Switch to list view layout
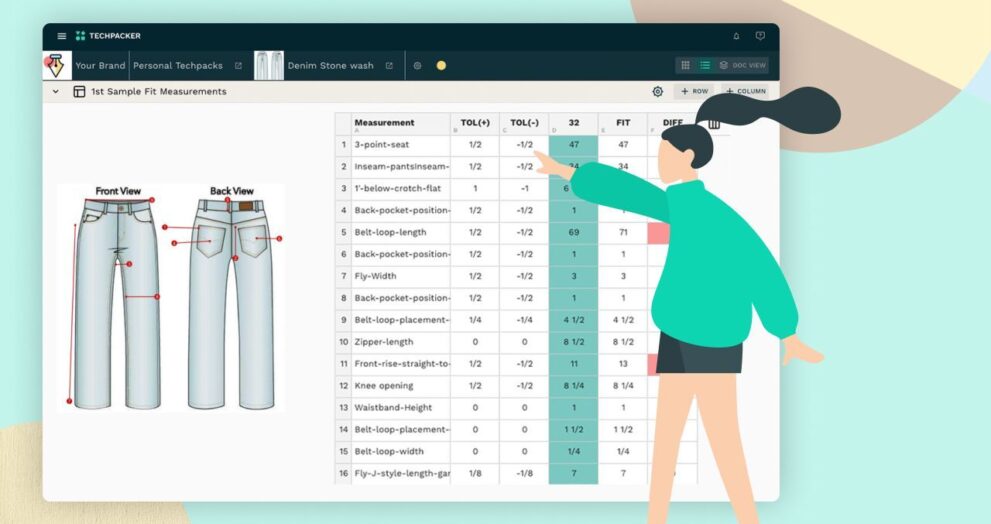Viewport: 991px width, 524px height. coord(705,65)
